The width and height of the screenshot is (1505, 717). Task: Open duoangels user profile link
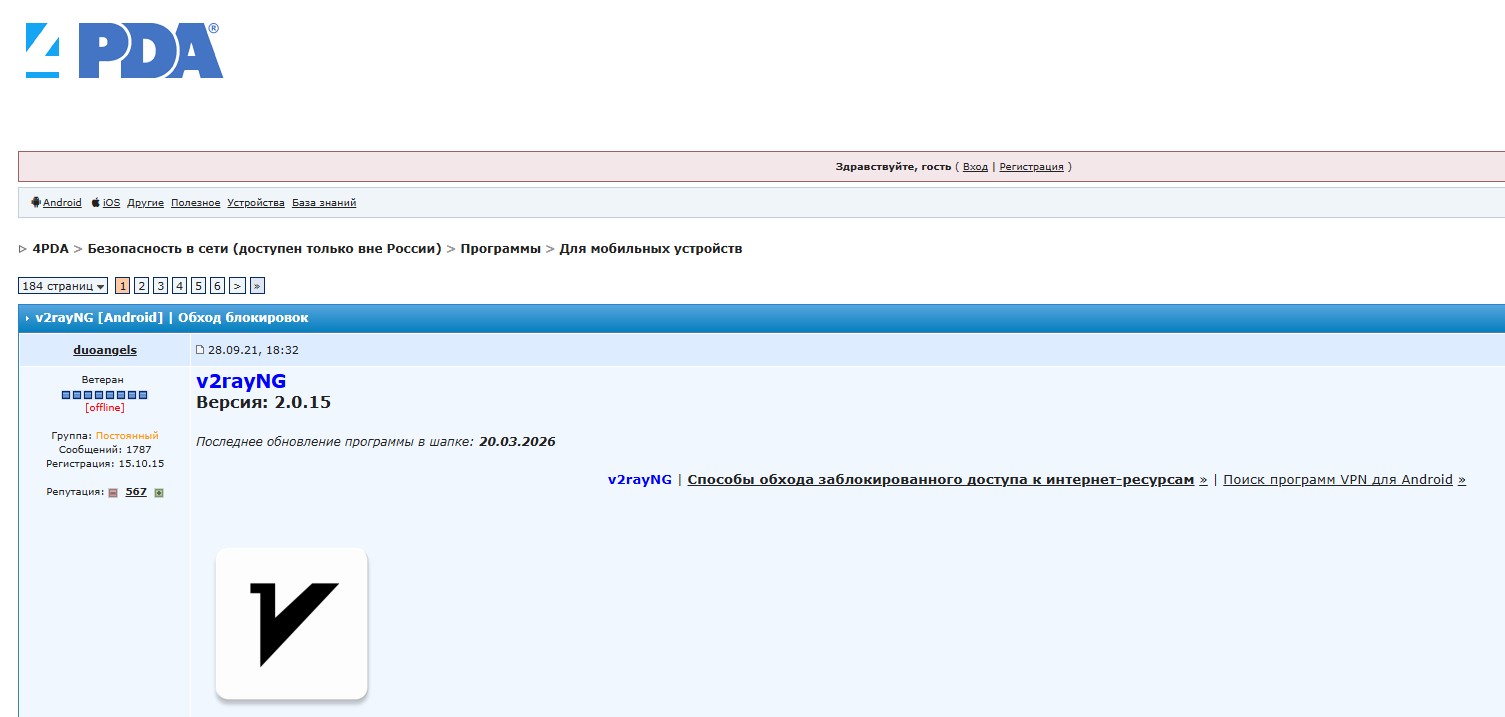[105, 350]
